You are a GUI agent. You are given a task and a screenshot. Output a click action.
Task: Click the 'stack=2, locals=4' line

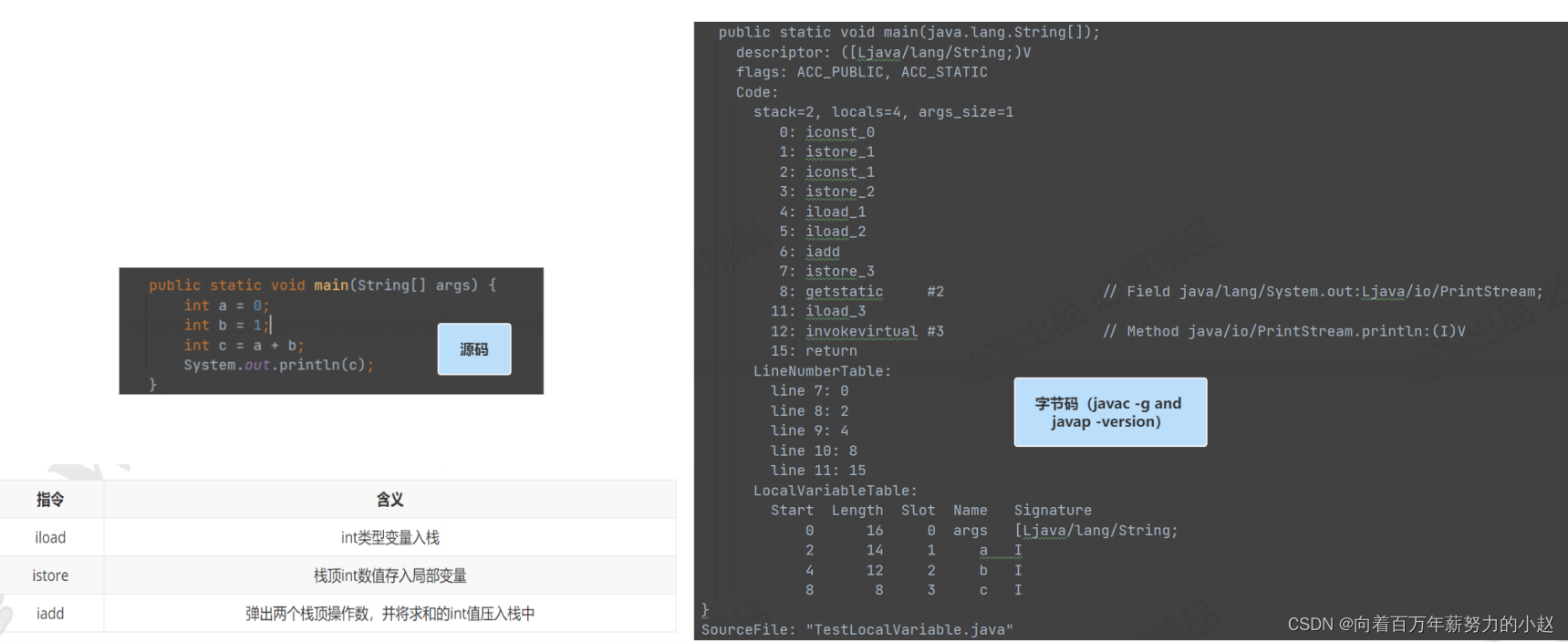click(883, 112)
